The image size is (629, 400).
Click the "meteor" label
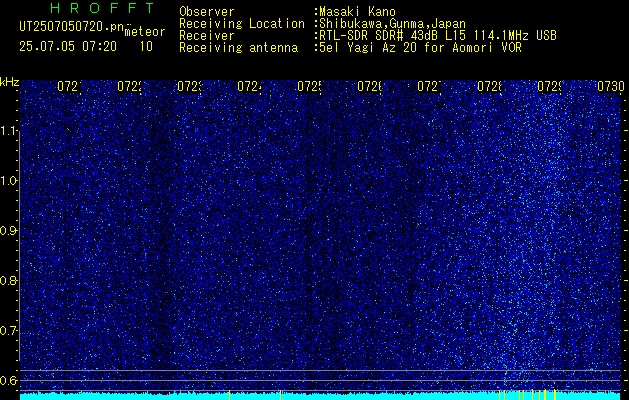pyautogui.click(x=145, y=32)
